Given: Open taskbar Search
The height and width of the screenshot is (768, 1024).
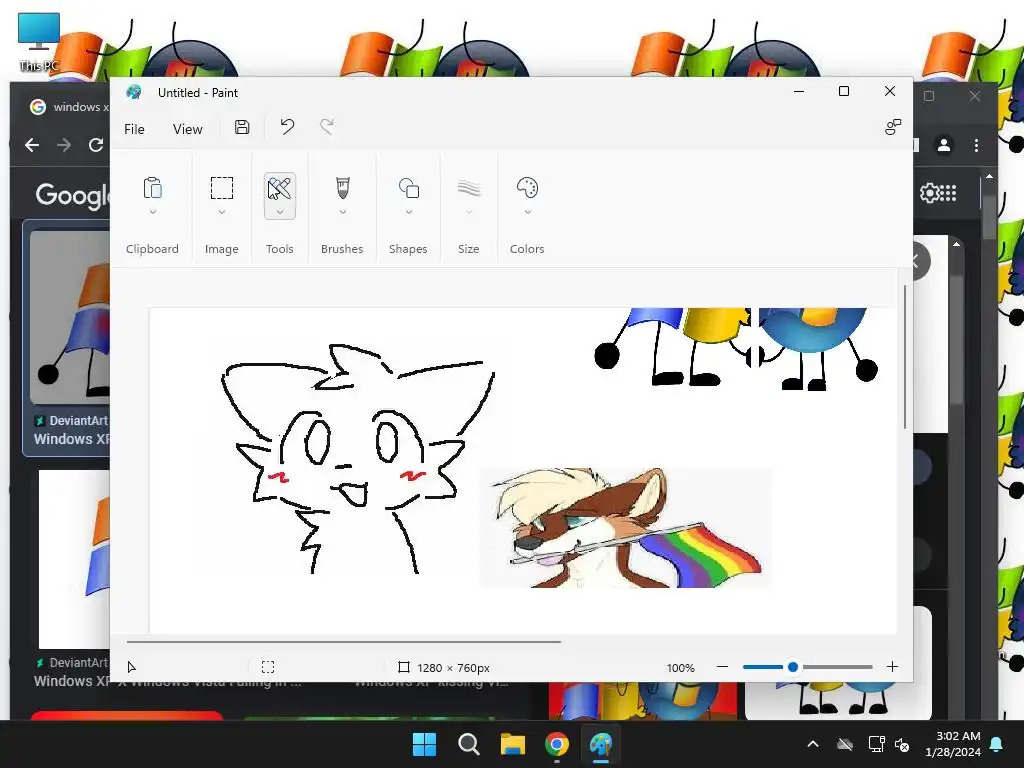Looking at the screenshot, I should [468, 744].
